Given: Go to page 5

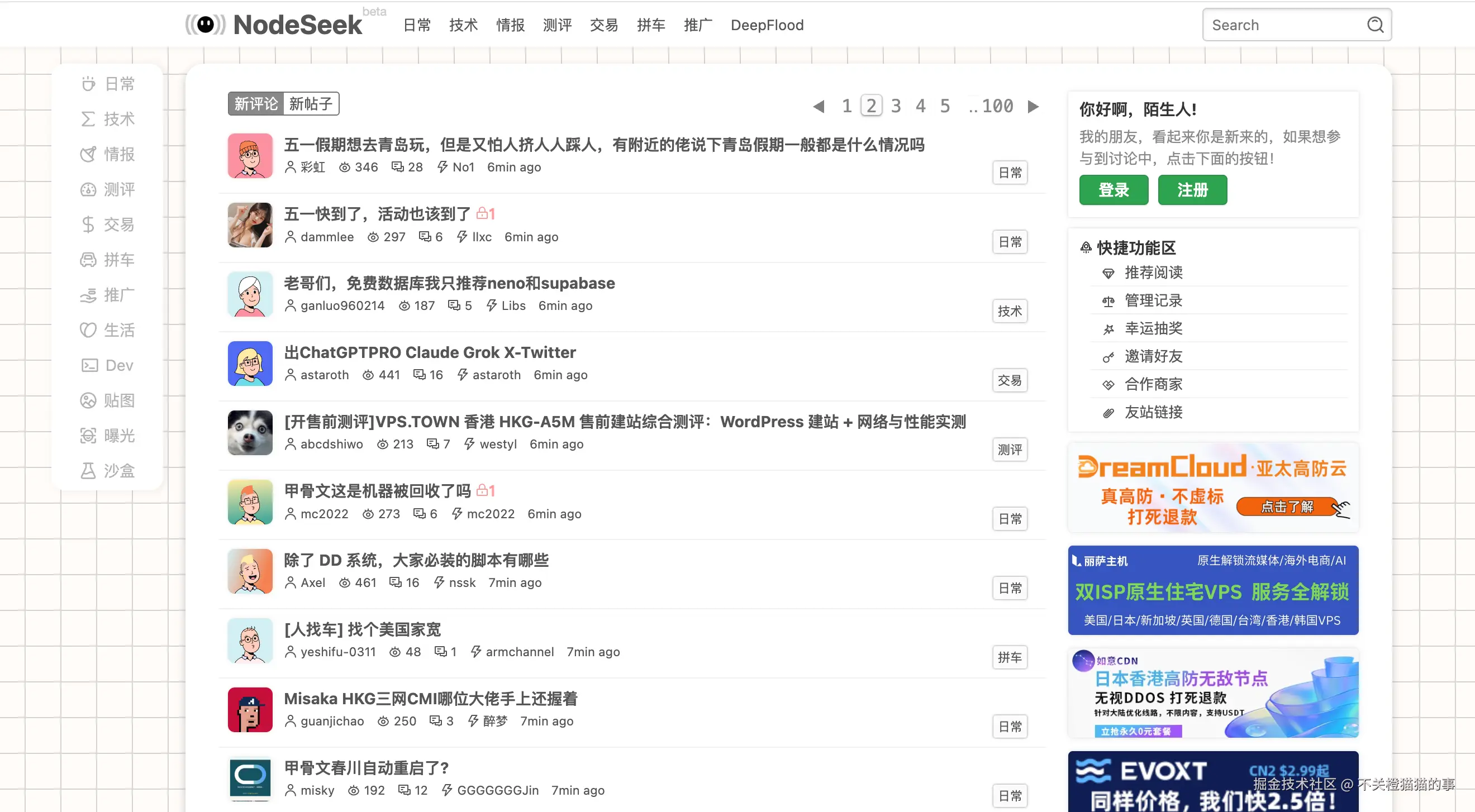Looking at the screenshot, I should click(x=945, y=107).
